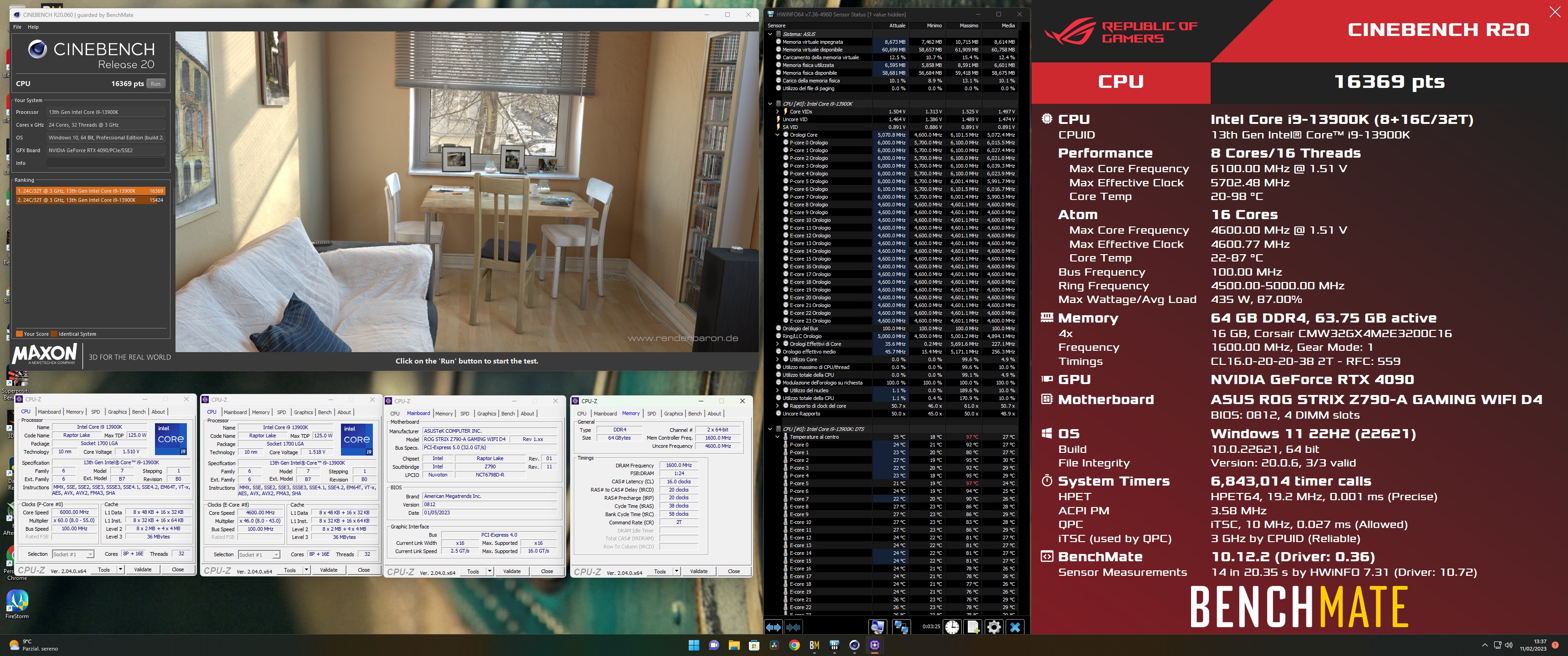Click Info input field in Cinebench
The height and width of the screenshot is (656, 1568).
pyautogui.click(x=105, y=163)
